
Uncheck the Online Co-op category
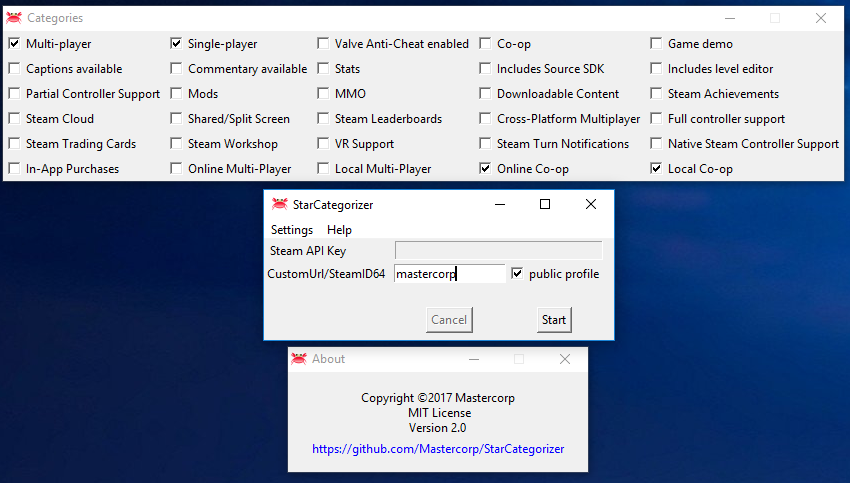click(x=485, y=168)
